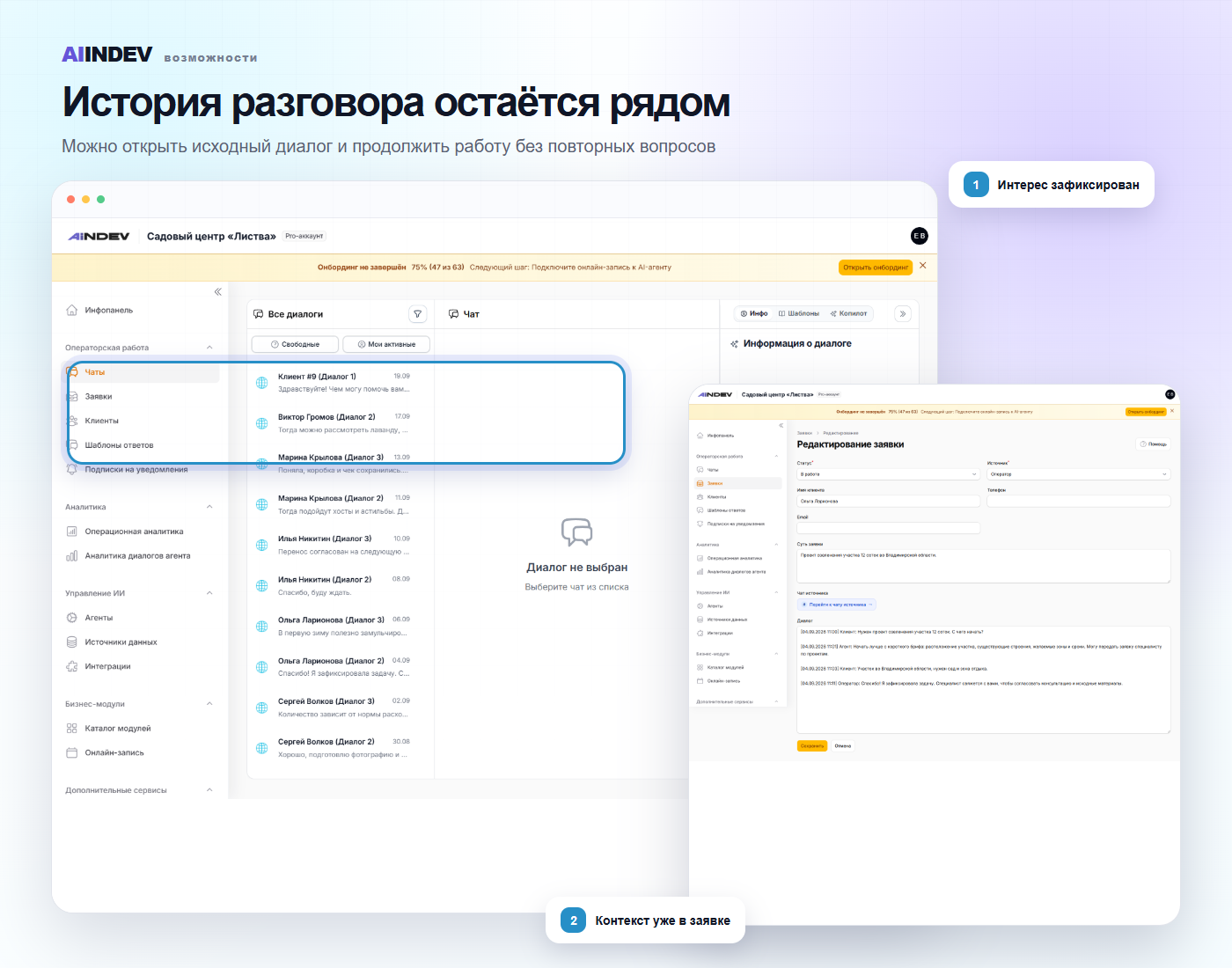Open the Марина Крылова (Диалог 2) conversation
Viewport: 1232px width, 968px height.
341,504
